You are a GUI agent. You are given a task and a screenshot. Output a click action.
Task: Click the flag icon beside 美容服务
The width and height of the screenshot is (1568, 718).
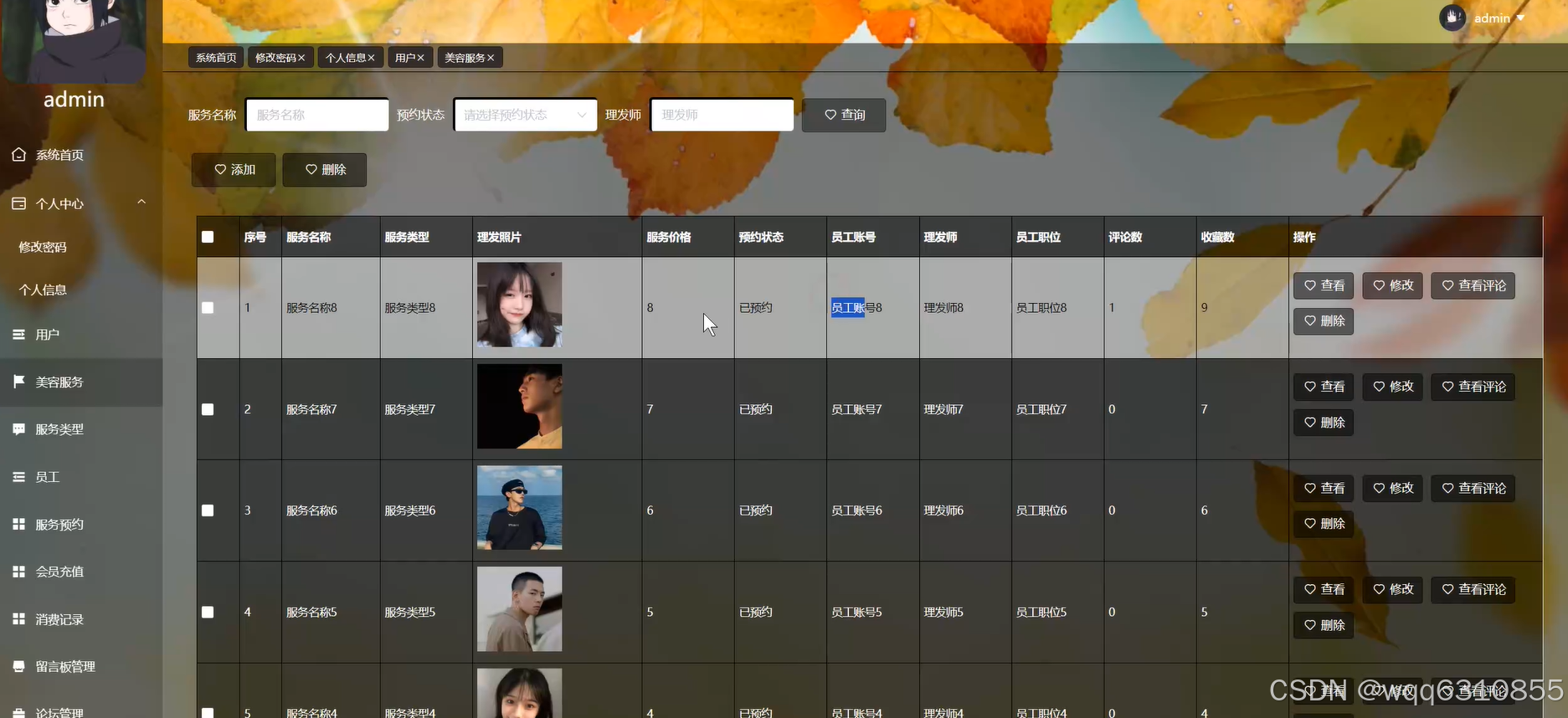18,382
